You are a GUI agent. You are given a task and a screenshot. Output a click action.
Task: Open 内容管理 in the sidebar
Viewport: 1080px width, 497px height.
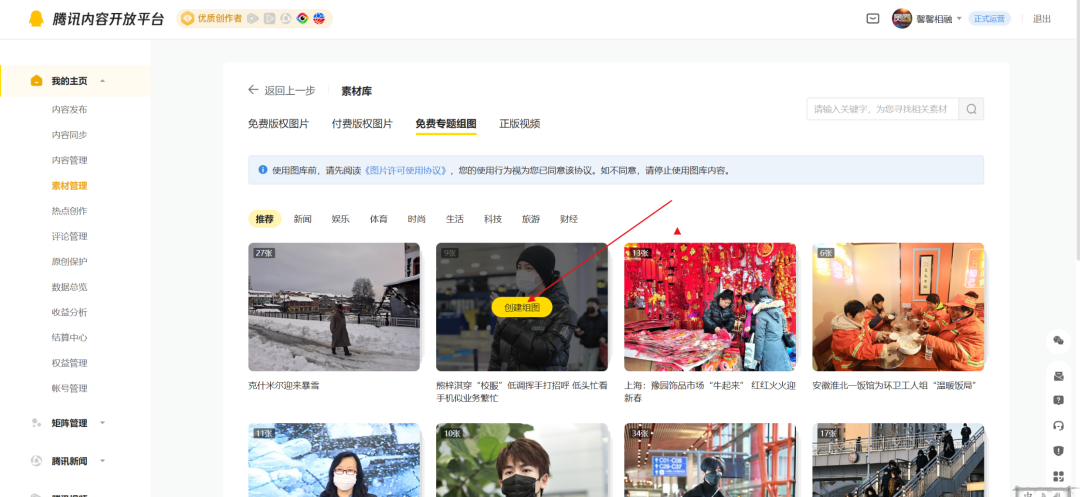point(70,160)
